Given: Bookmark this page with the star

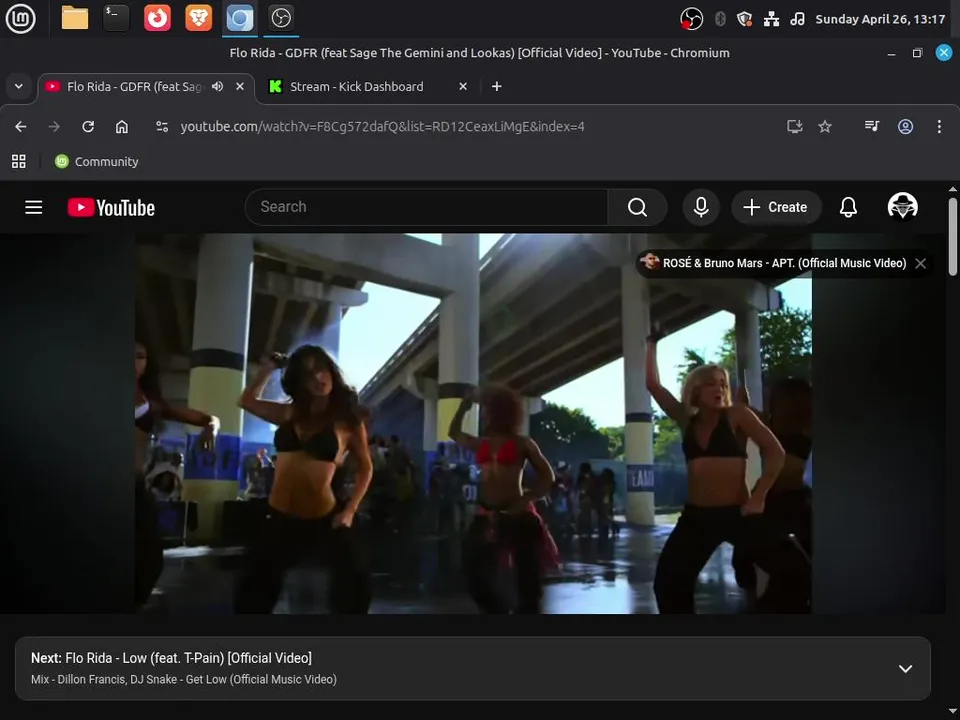Looking at the screenshot, I should coord(825,127).
